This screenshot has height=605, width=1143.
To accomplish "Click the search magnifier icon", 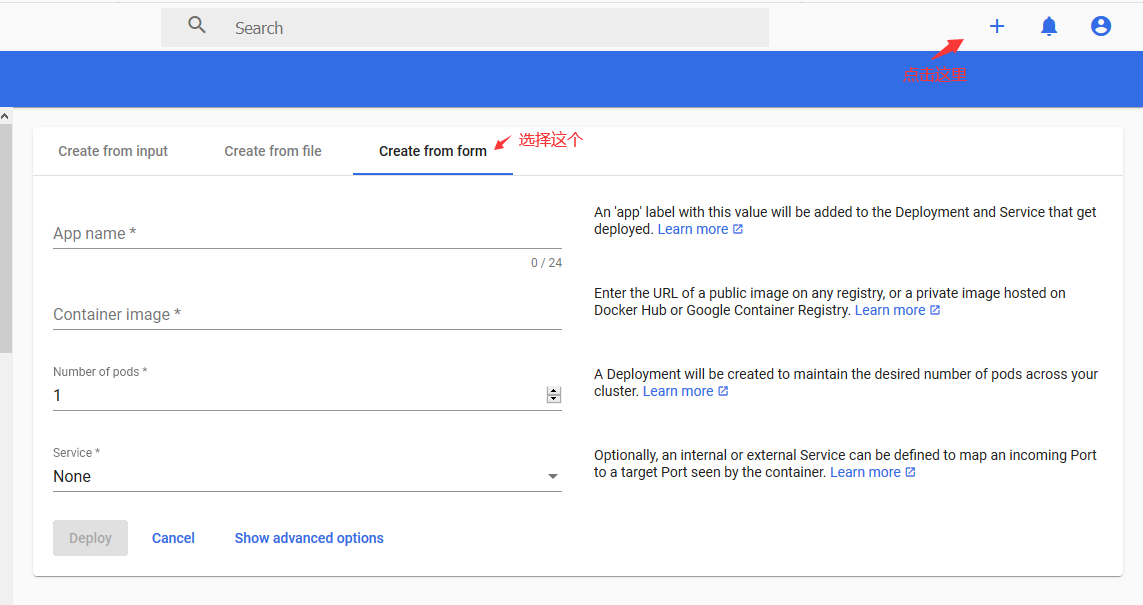I will [x=197, y=27].
